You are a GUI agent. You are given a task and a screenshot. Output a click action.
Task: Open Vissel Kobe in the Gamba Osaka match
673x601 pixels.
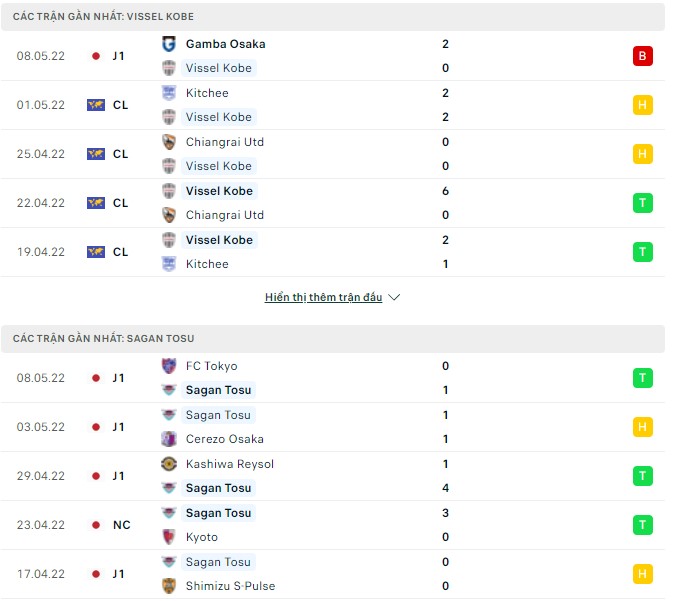click(219, 68)
